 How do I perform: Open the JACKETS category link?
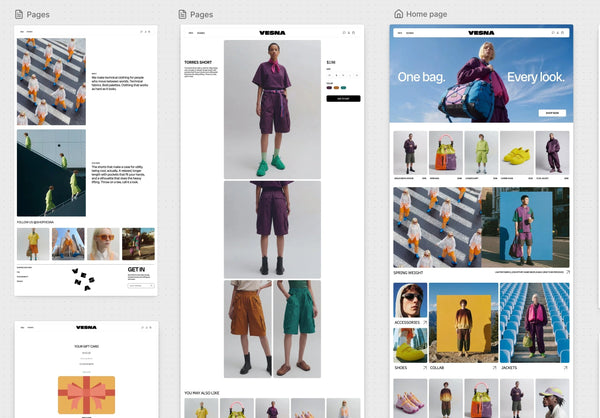509,368
